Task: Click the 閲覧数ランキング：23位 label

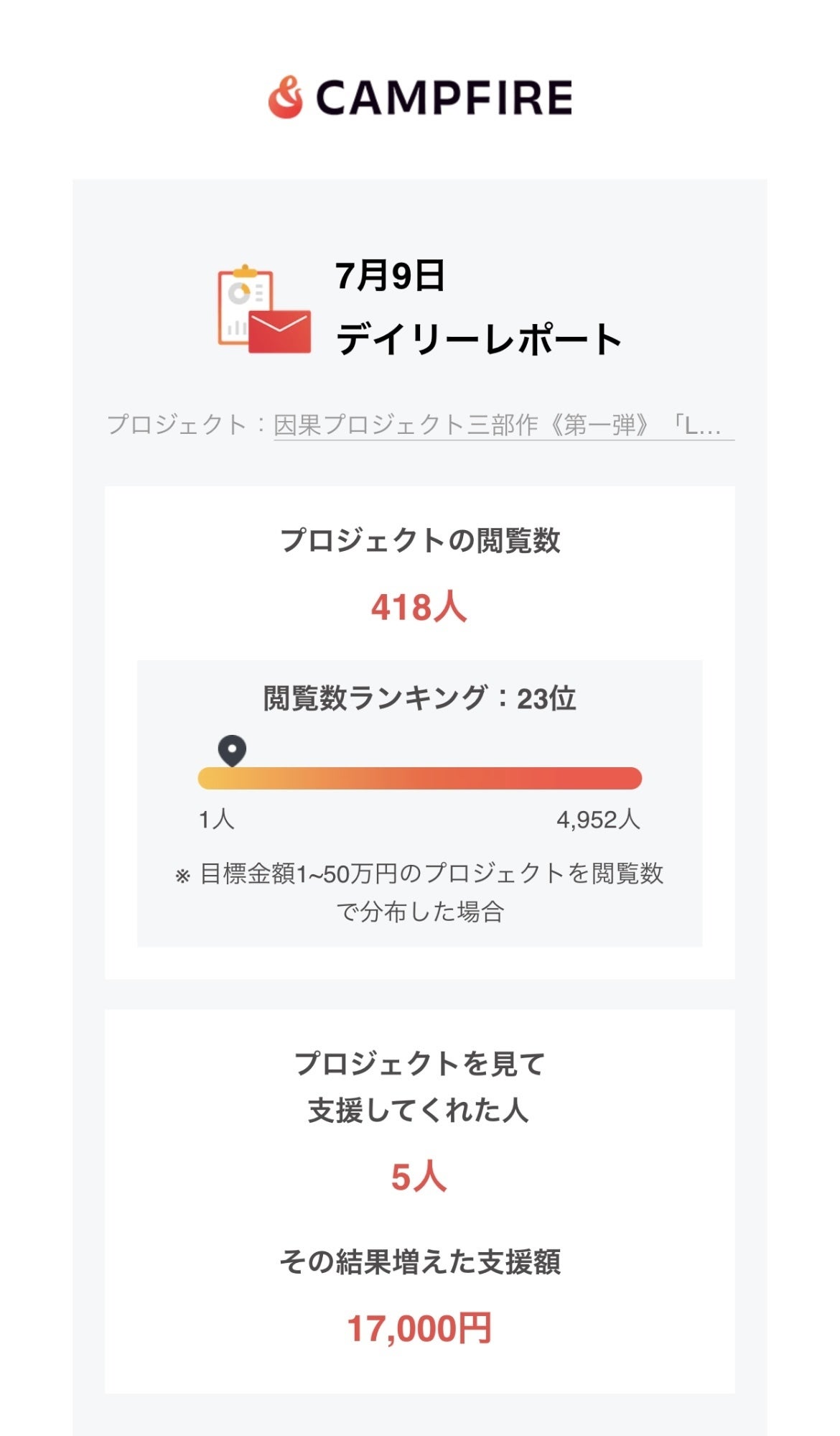Action: [420, 698]
